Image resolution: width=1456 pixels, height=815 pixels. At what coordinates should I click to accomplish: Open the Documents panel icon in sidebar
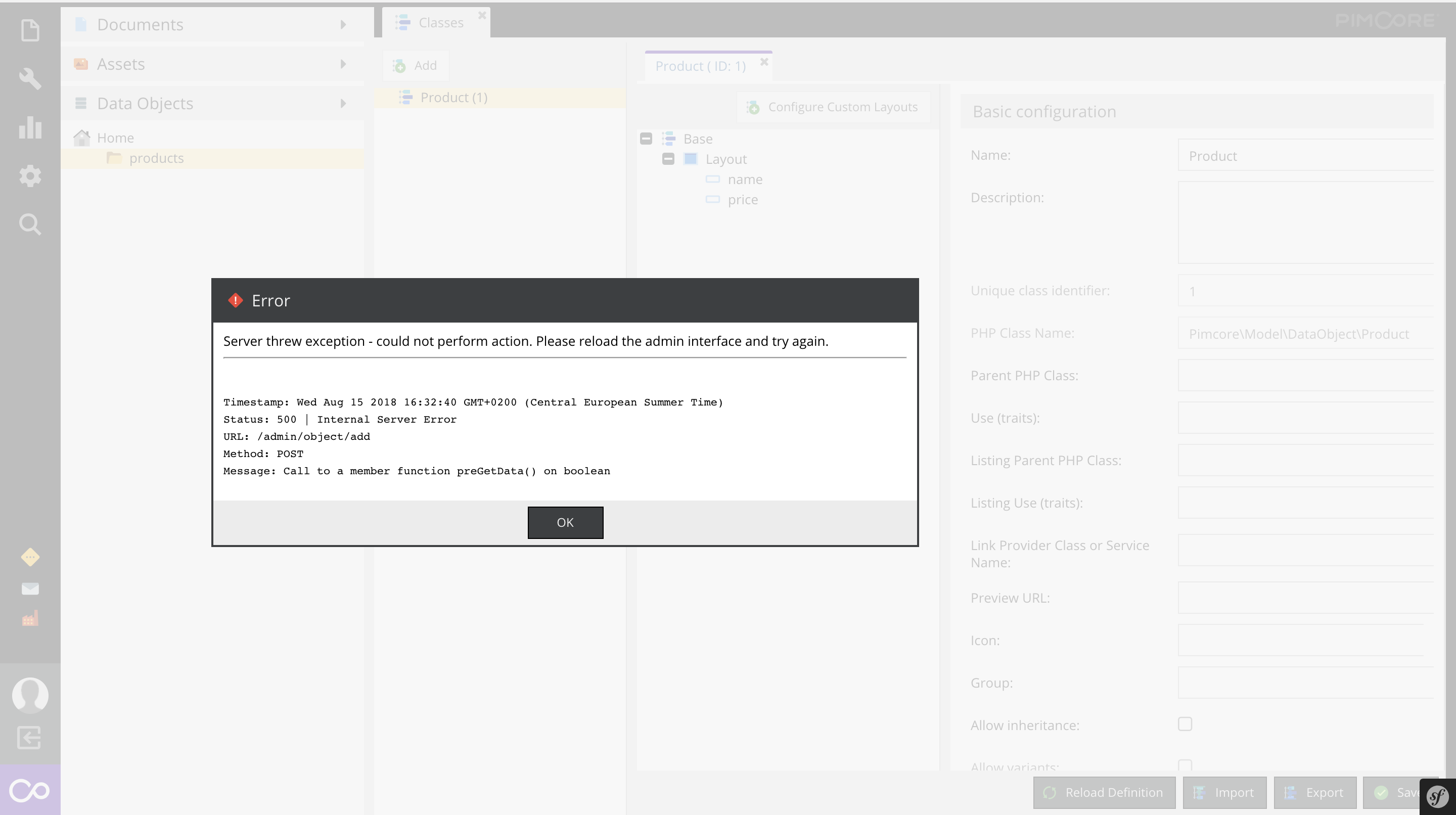[30, 30]
